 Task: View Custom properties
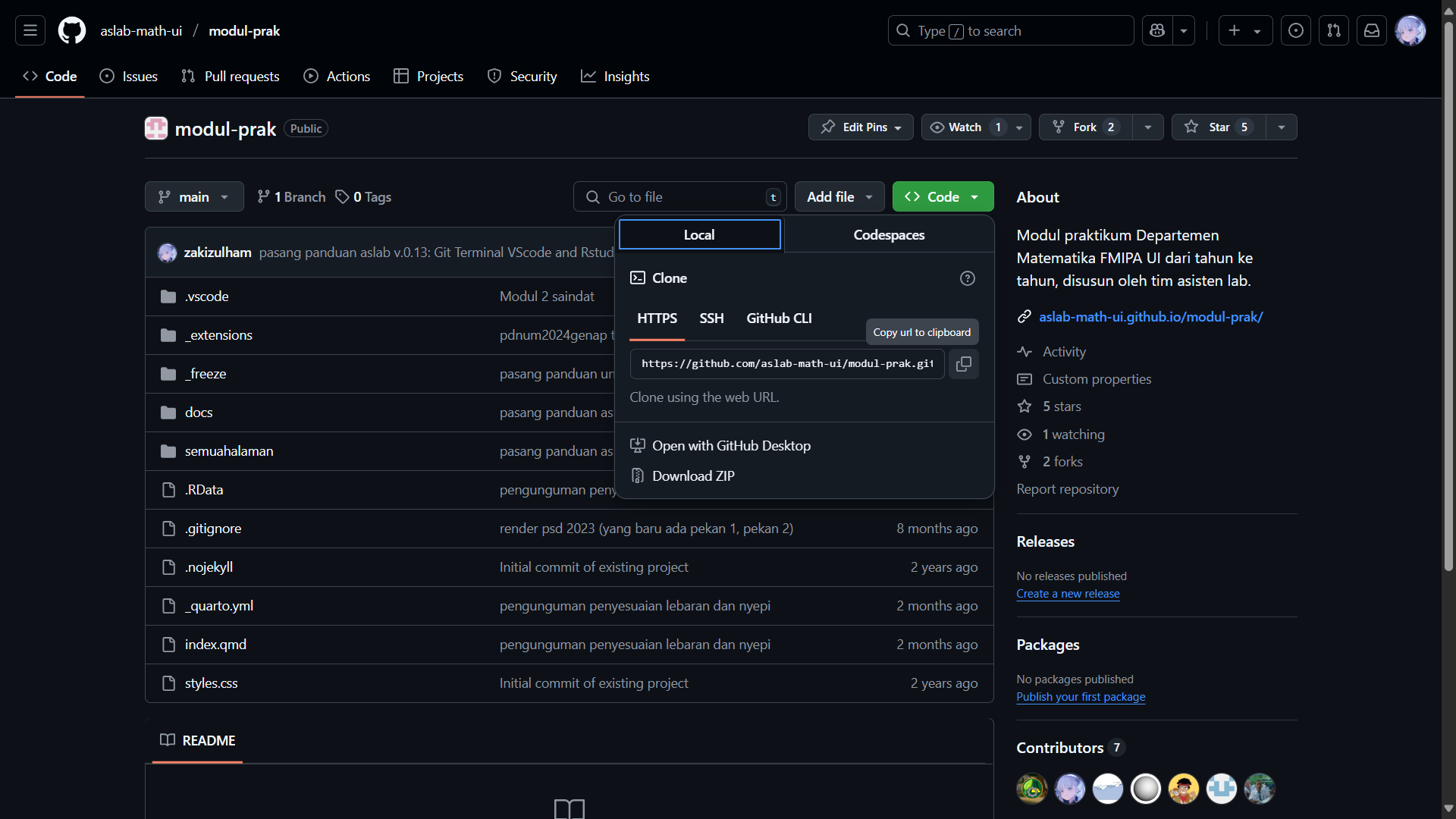click(1097, 379)
